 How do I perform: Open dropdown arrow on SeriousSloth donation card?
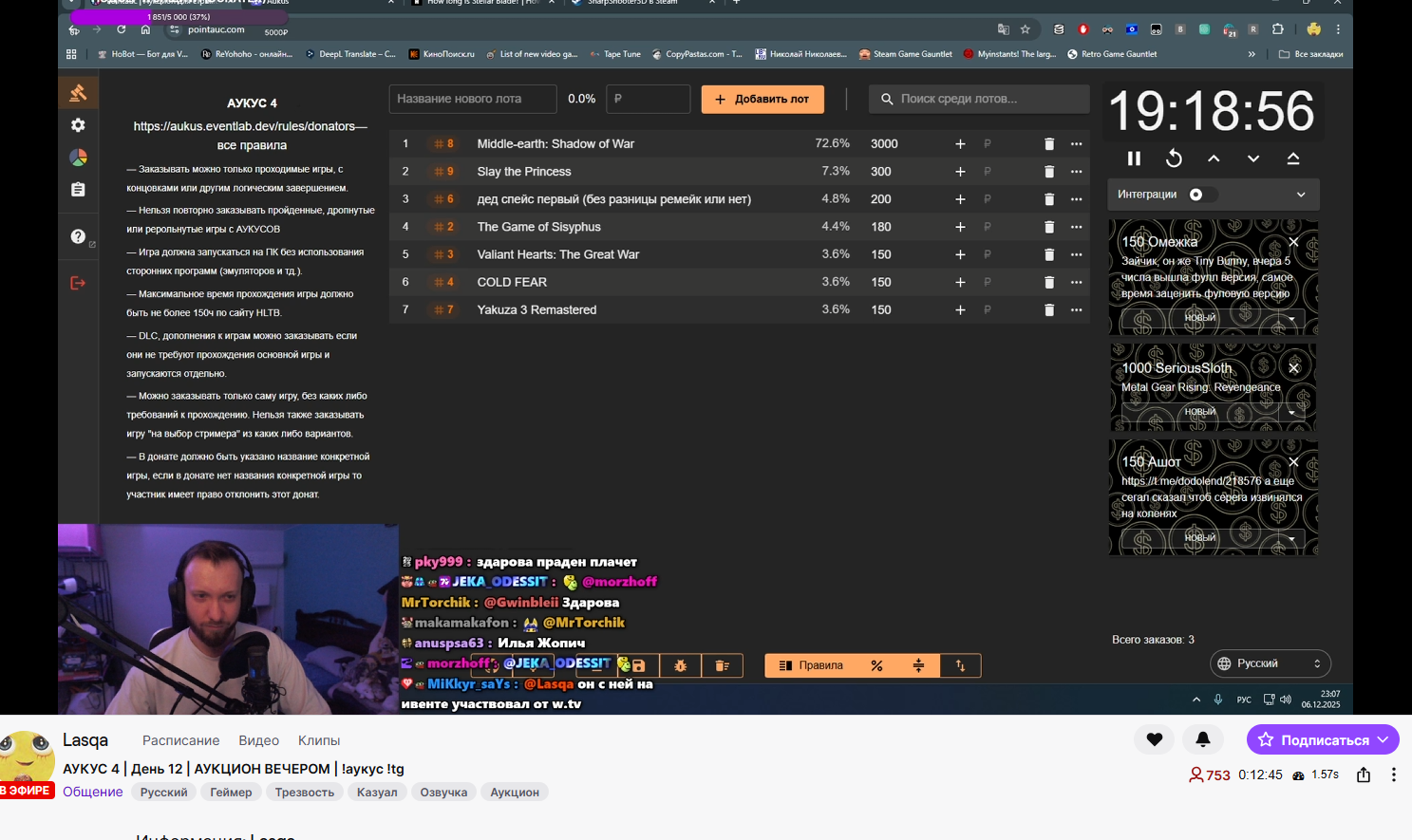(1291, 413)
